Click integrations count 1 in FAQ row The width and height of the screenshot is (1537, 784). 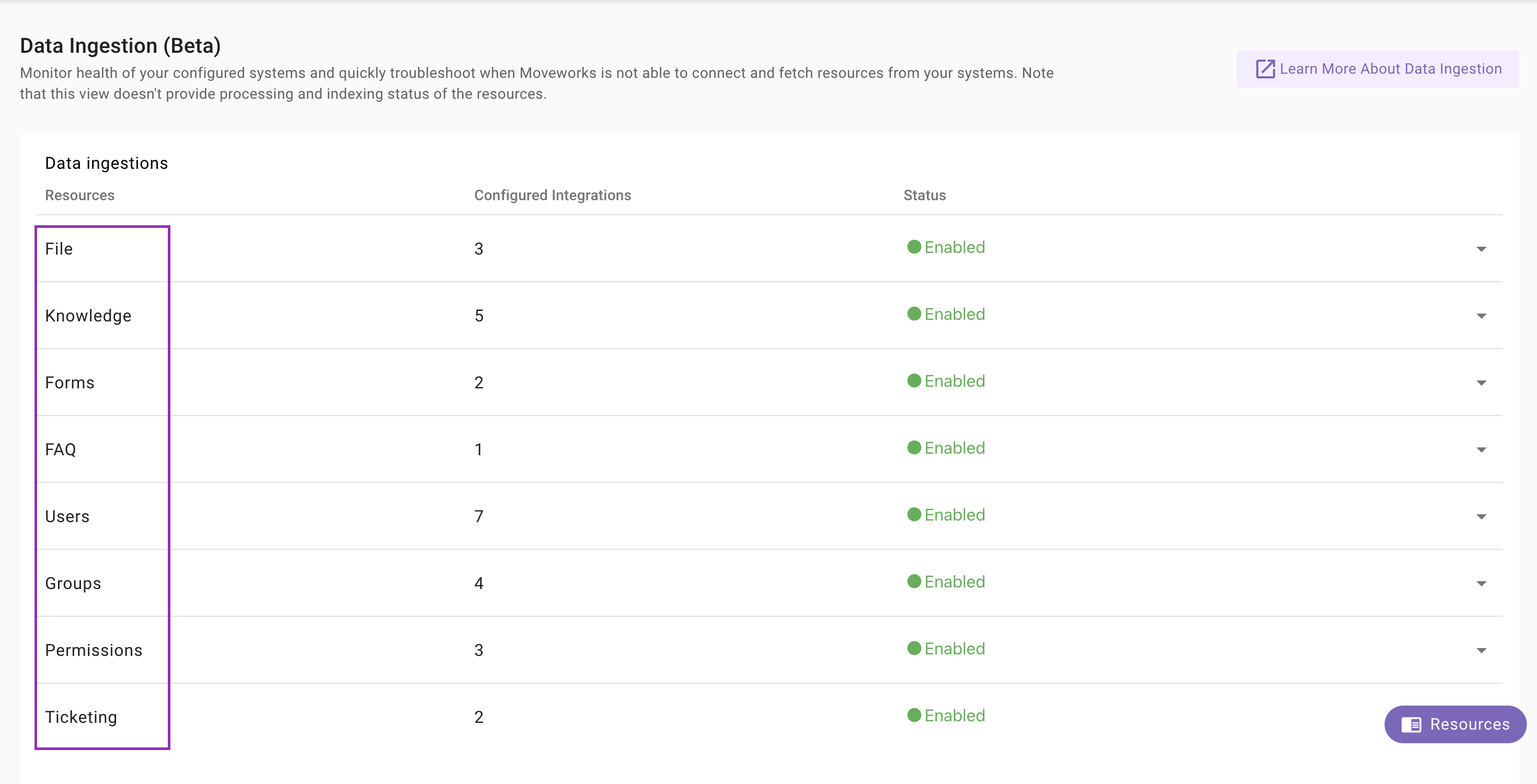tap(478, 449)
